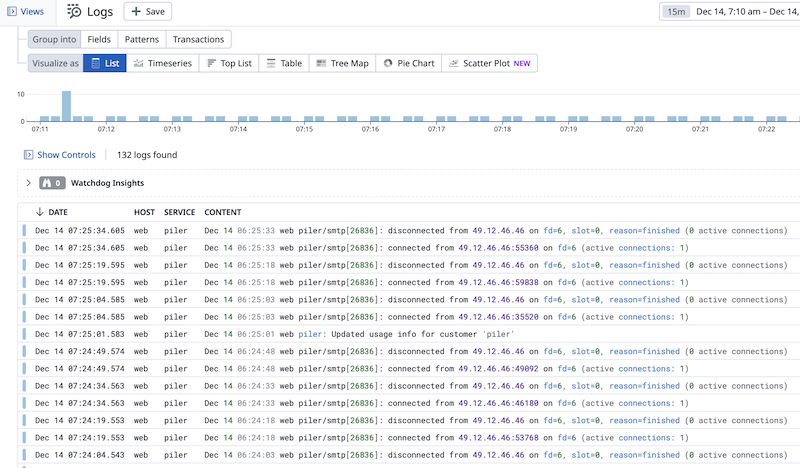Visualize as List view

point(104,63)
